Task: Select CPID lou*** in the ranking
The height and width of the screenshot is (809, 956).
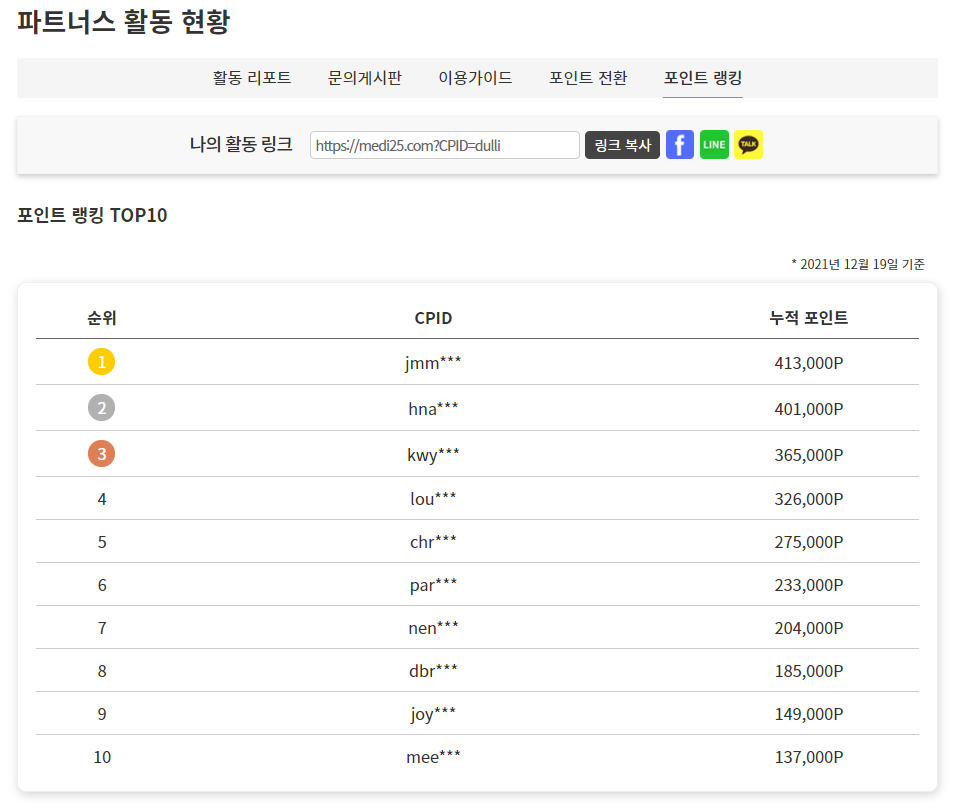Action: [433, 499]
